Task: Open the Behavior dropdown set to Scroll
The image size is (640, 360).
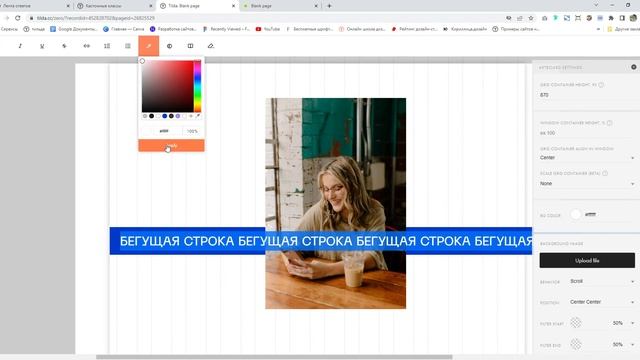Action: coord(602,281)
